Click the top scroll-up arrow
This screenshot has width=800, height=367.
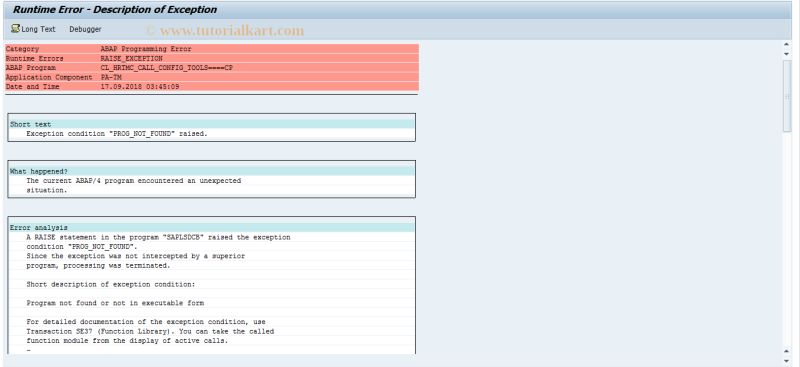coord(786,45)
